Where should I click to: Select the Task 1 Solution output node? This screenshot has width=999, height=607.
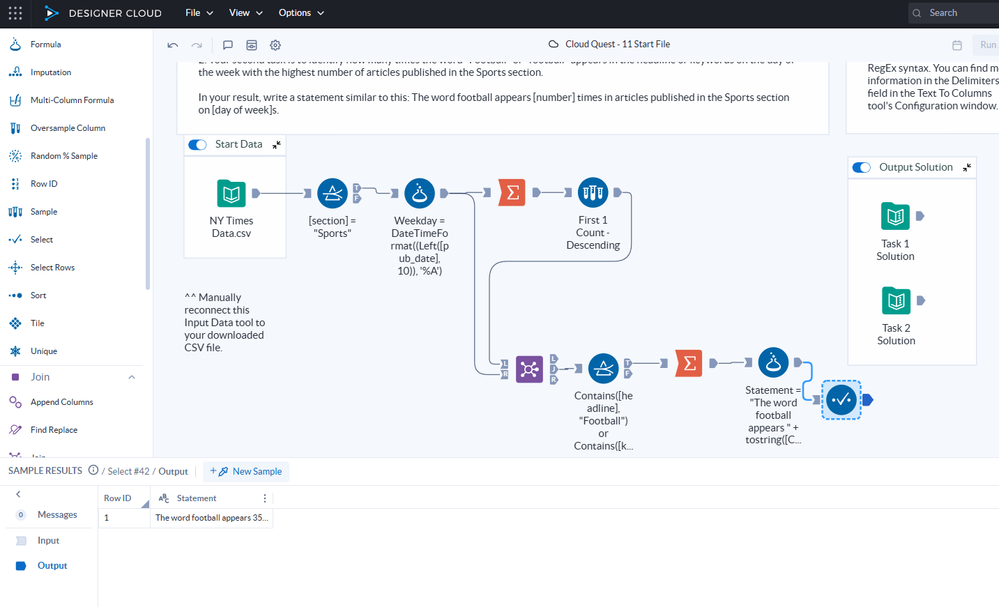tap(895, 216)
